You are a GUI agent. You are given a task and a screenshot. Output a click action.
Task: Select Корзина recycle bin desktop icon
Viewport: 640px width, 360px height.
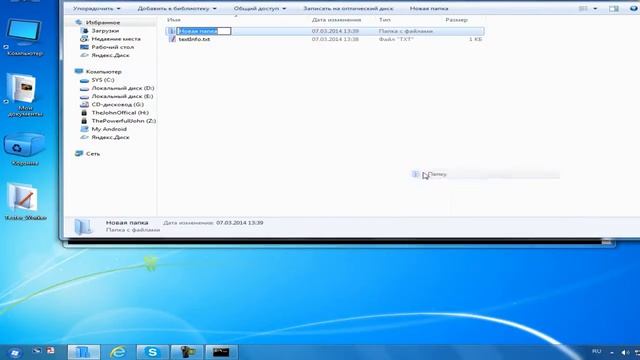[24, 149]
